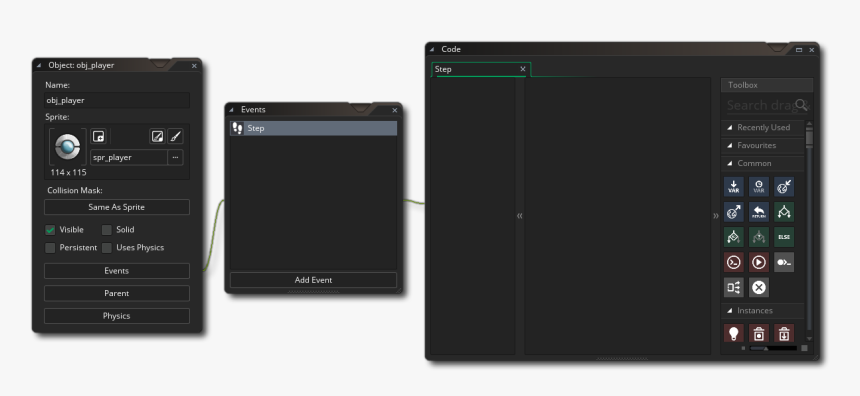Click the toolbox icon size slider

point(773,348)
